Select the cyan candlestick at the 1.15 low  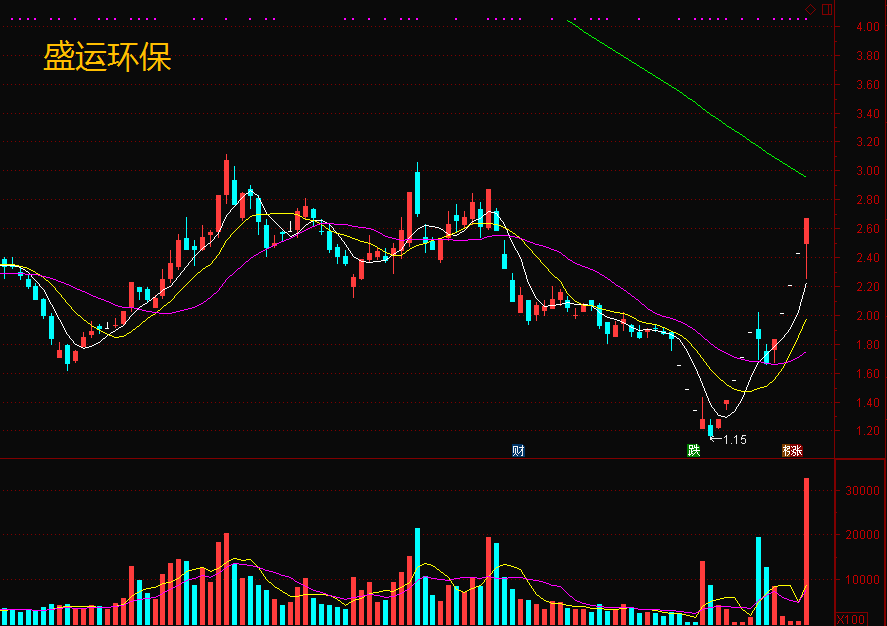[711, 429]
